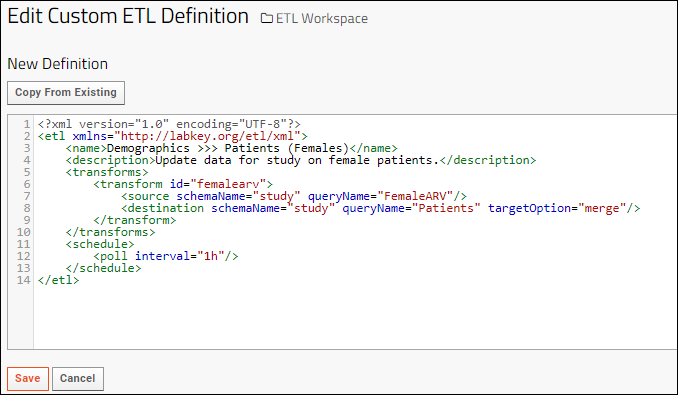Click the closing </transform> tag

click(x=134, y=220)
